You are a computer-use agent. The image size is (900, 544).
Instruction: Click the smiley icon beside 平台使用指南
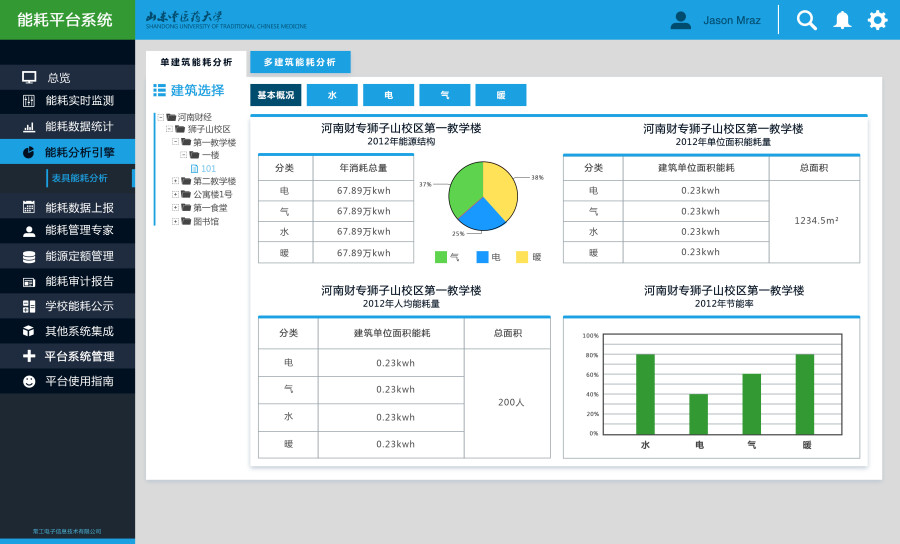(x=29, y=381)
